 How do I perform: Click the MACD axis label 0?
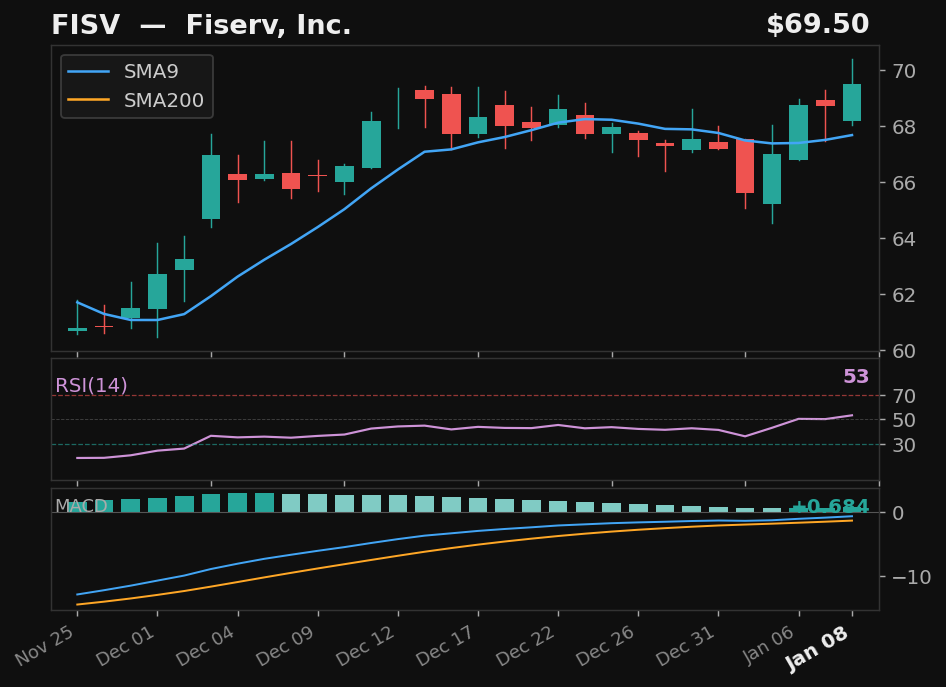coord(898,513)
